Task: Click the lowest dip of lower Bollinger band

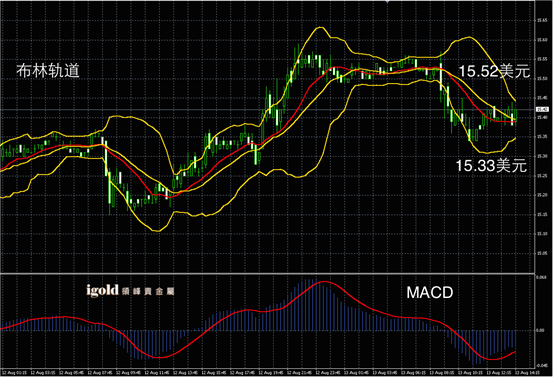Action: click(157, 231)
